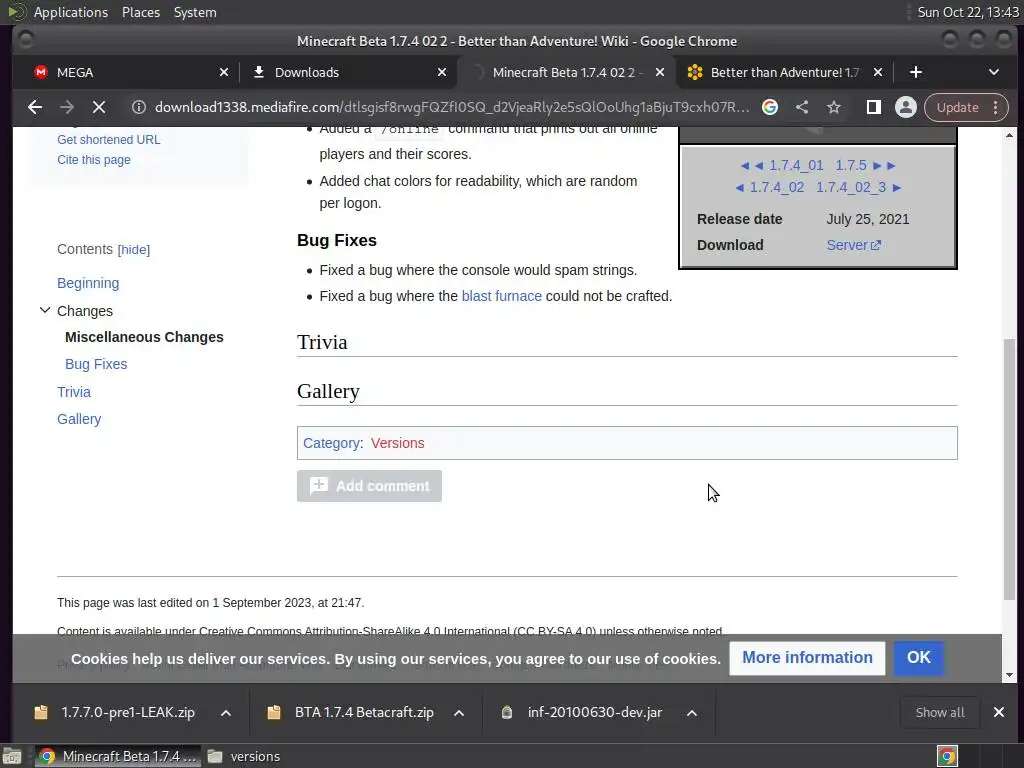Switch to versions folder in taskbar
This screenshot has width=1024, height=768.
[x=244, y=756]
